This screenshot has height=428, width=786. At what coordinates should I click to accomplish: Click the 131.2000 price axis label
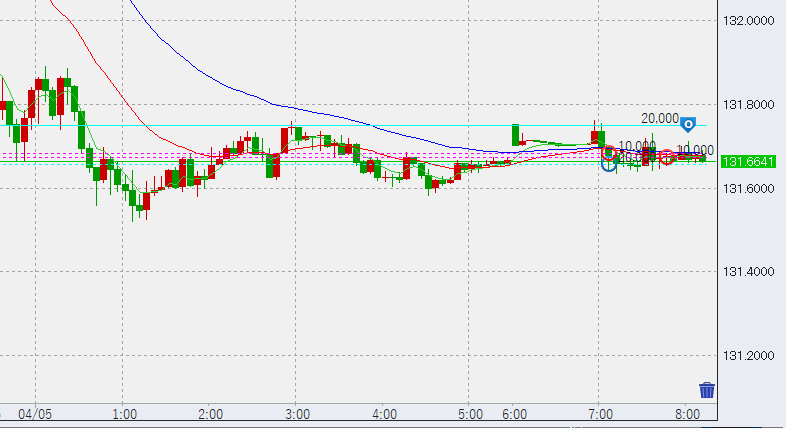(x=750, y=356)
